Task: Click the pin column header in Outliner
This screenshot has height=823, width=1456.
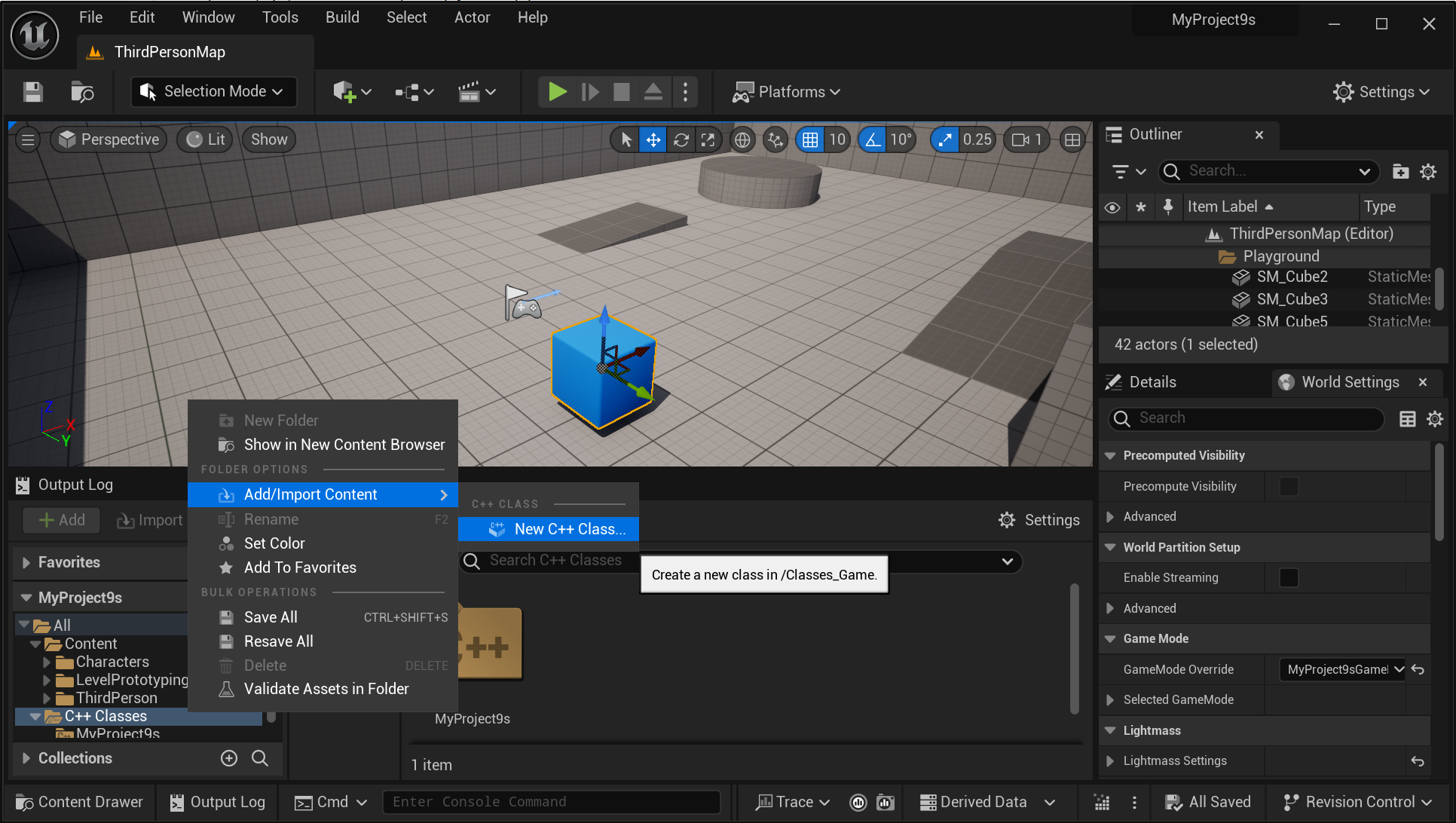Action: point(1168,207)
